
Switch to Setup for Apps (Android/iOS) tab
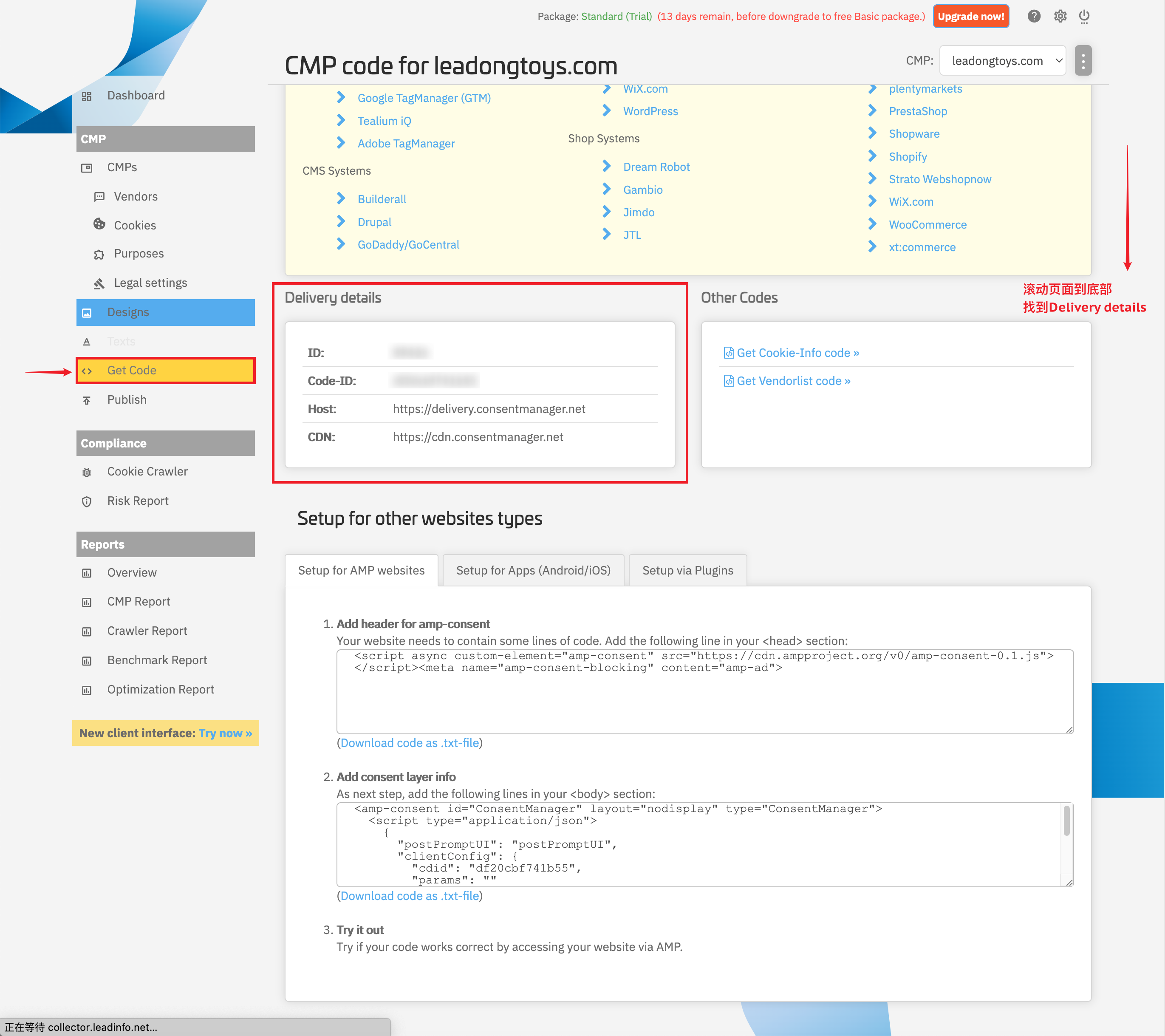click(533, 570)
